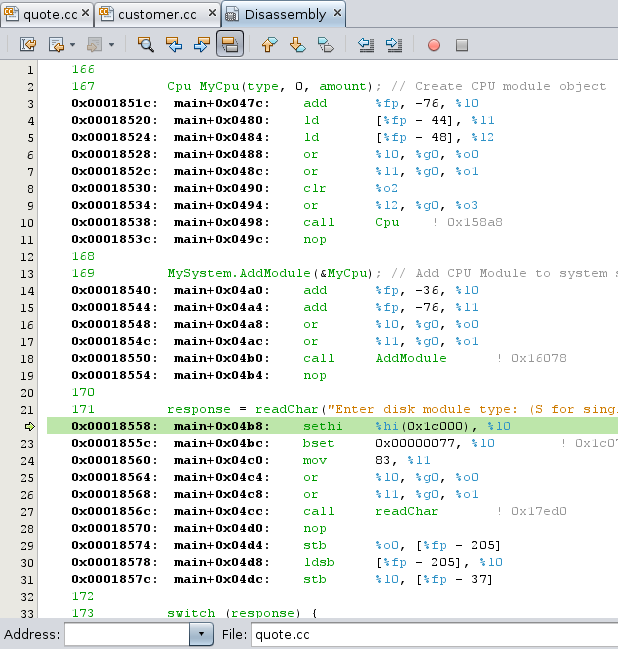
Task: Click Find Next Occurrence icon
Action: pyautogui.click(x=201, y=45)
